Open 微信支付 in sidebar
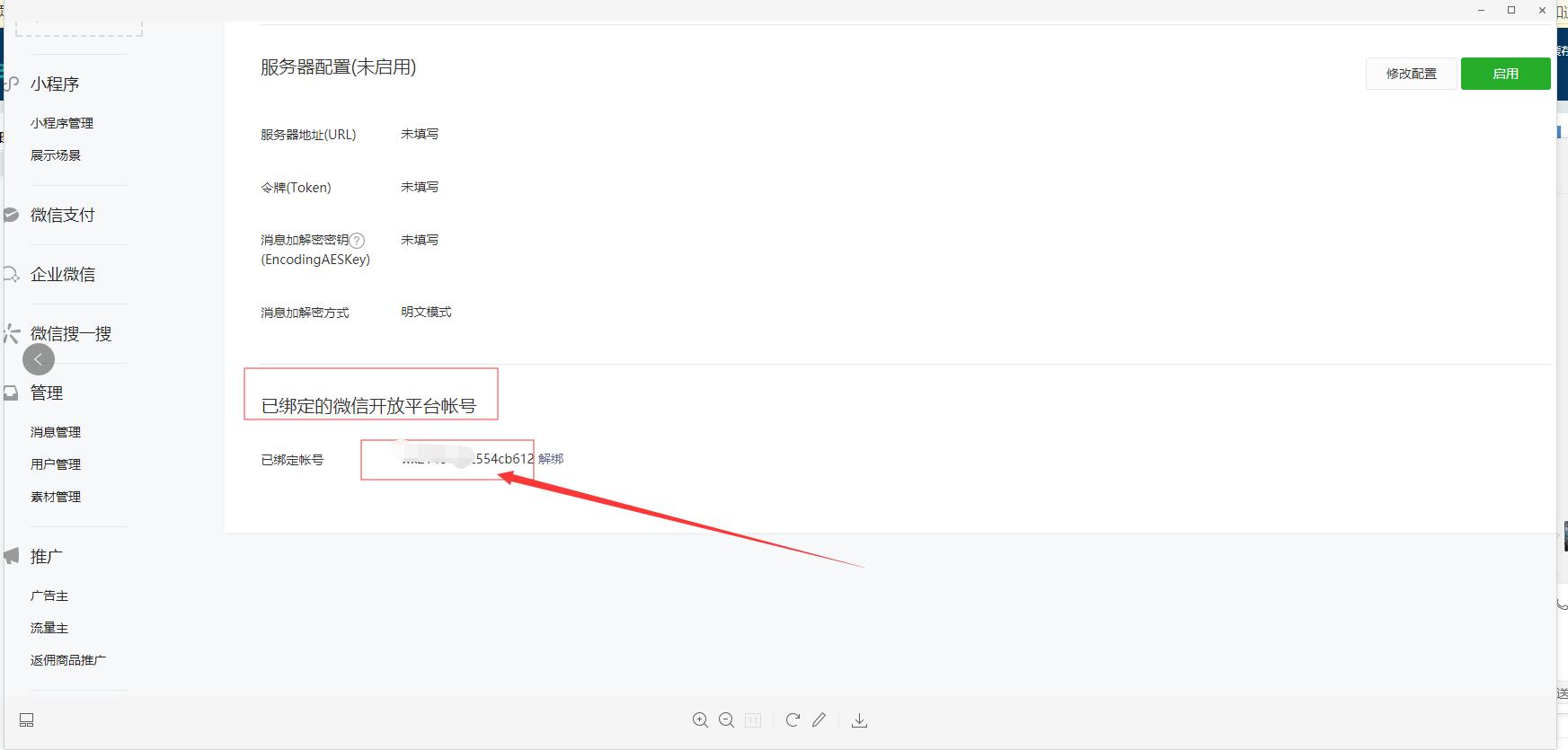This screenshot has height=750, width=1568. (63, 216)
